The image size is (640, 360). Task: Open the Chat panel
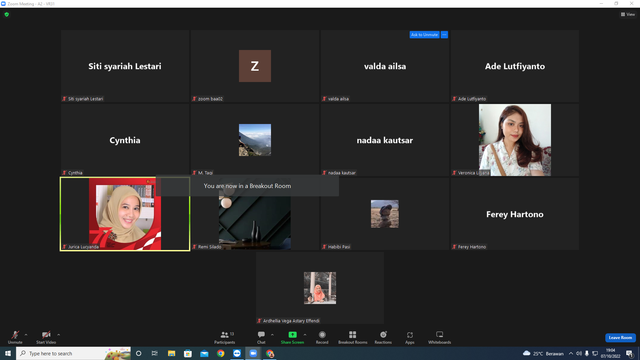pyautogui.click(x=261, y=337)
